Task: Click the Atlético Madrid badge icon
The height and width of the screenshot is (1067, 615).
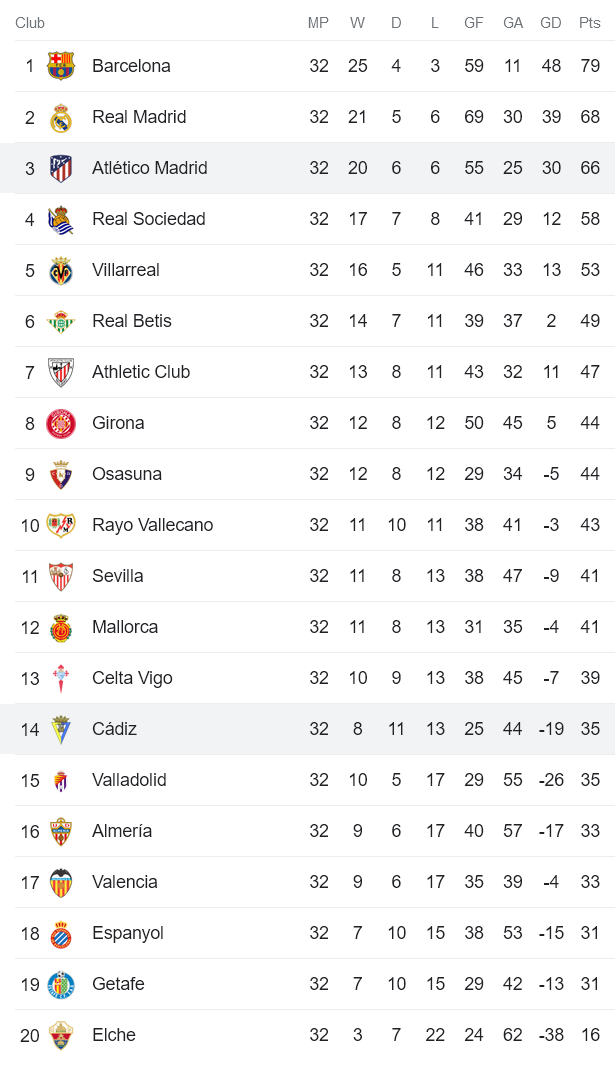Action: (x=61, y=168)
